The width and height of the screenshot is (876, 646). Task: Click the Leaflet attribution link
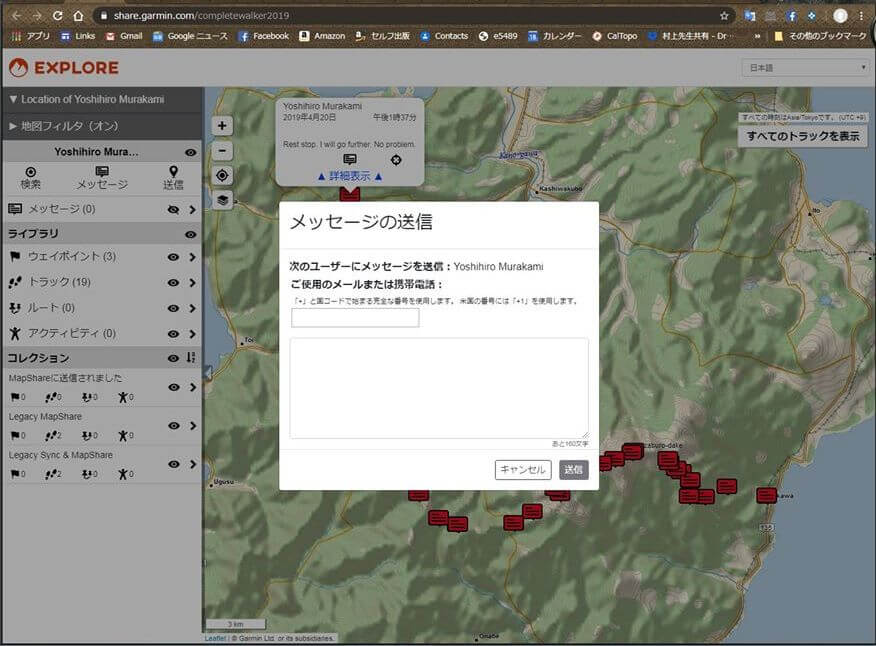pyautogui.click(x=215, y=638)
